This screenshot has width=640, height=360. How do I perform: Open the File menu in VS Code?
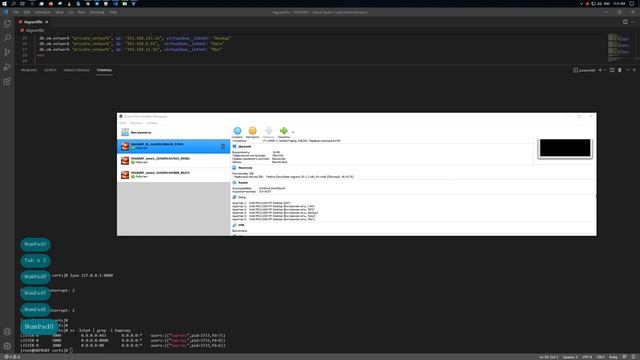pos(16,12)
